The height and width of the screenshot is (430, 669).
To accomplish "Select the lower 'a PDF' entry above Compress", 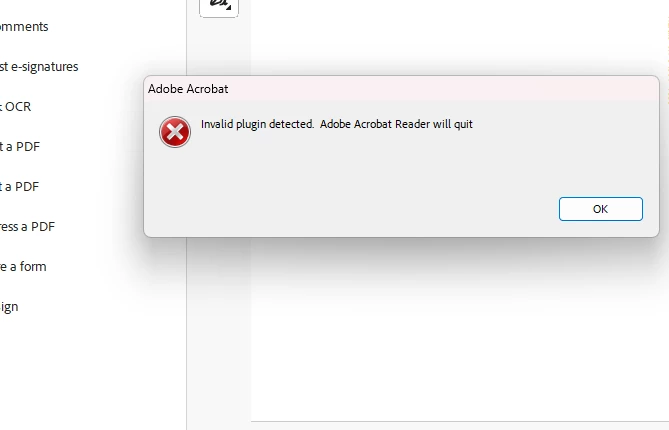I will coord(20,186).
